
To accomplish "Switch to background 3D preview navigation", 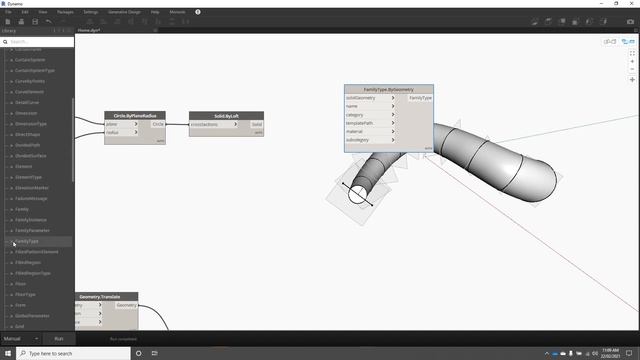I will coord(610,41).
